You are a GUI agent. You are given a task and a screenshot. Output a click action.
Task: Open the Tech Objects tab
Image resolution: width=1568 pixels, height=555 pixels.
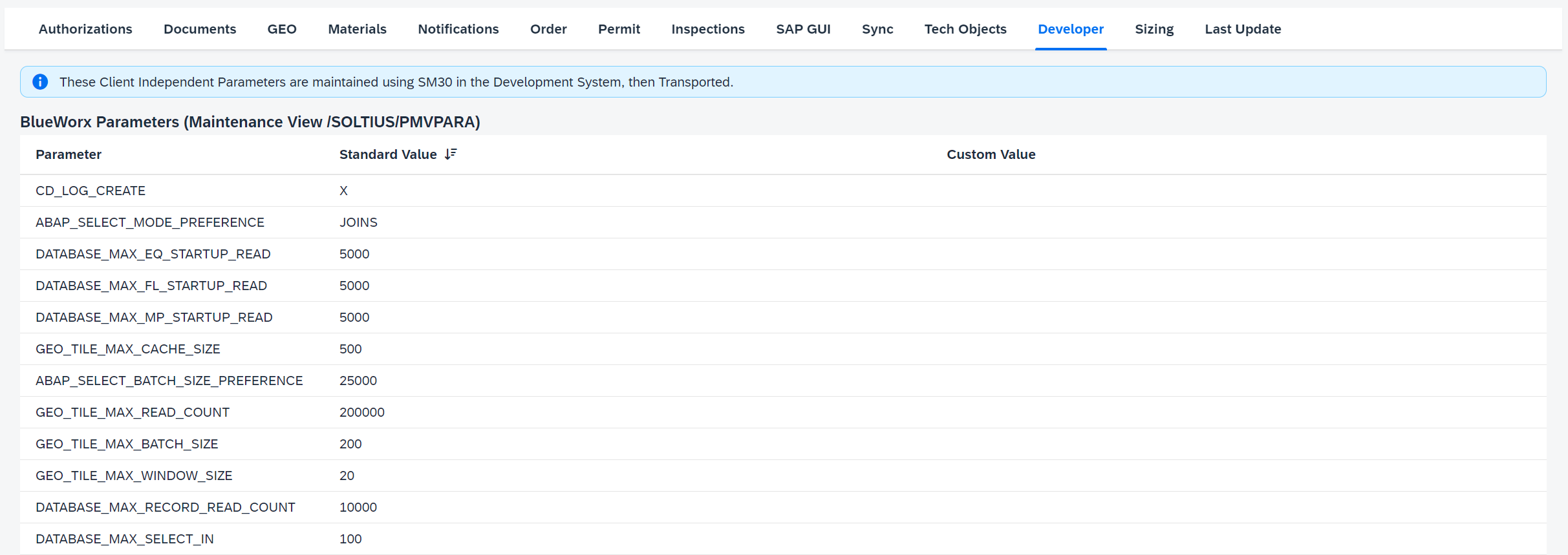[965, 29]
